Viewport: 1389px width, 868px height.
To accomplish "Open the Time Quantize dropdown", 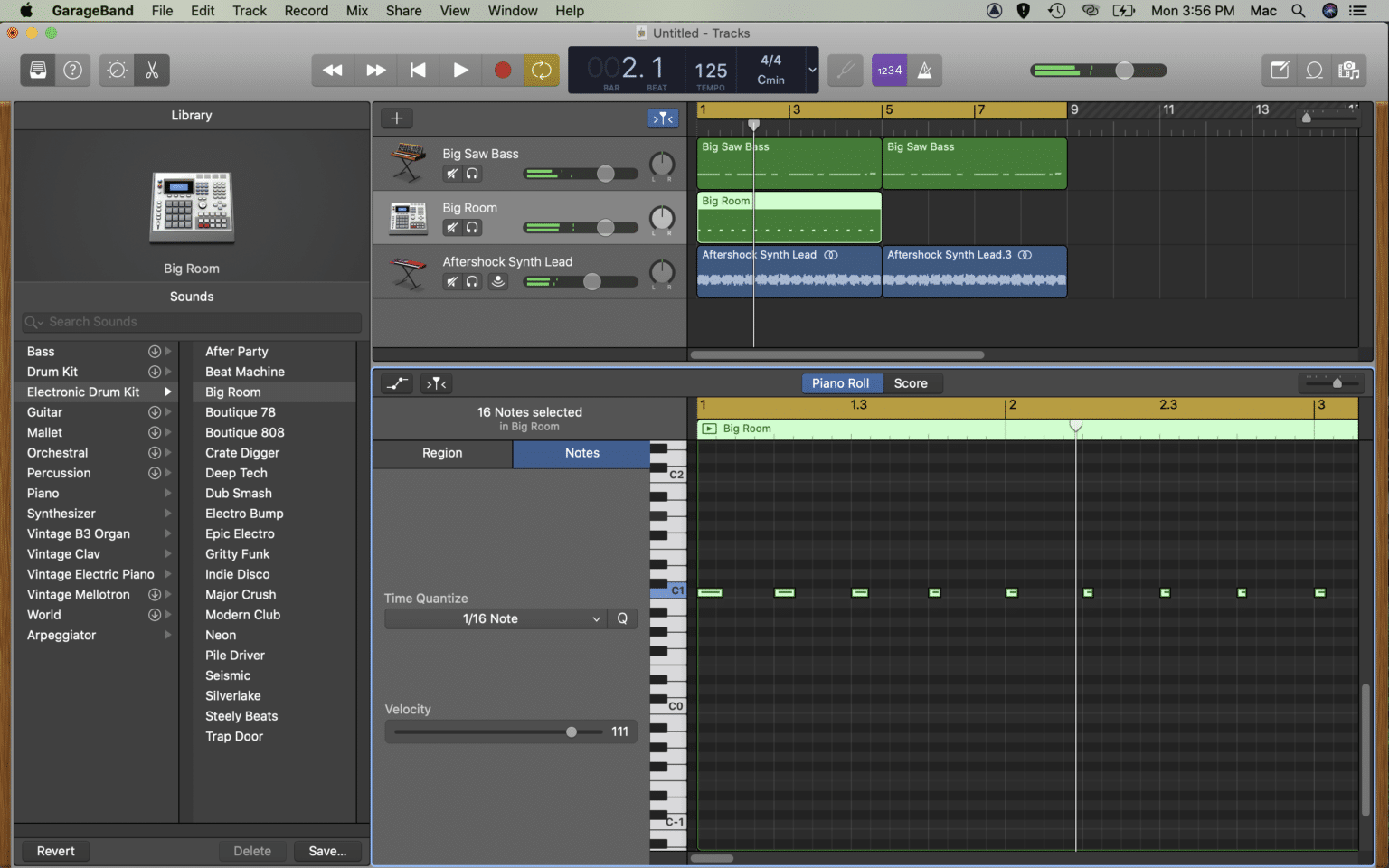I will point(494,618).
